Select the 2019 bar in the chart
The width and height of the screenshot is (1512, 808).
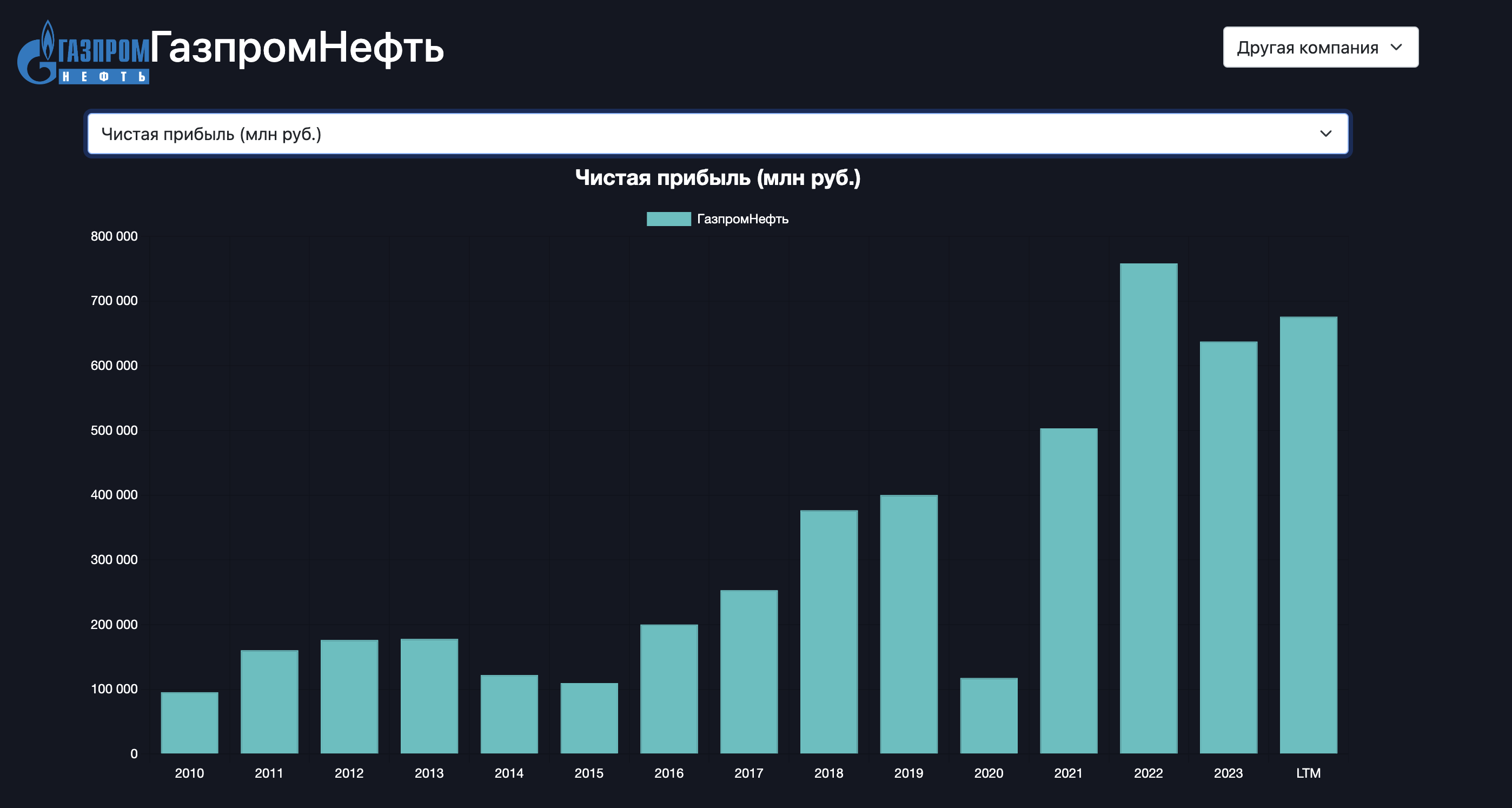pos(908,624)
